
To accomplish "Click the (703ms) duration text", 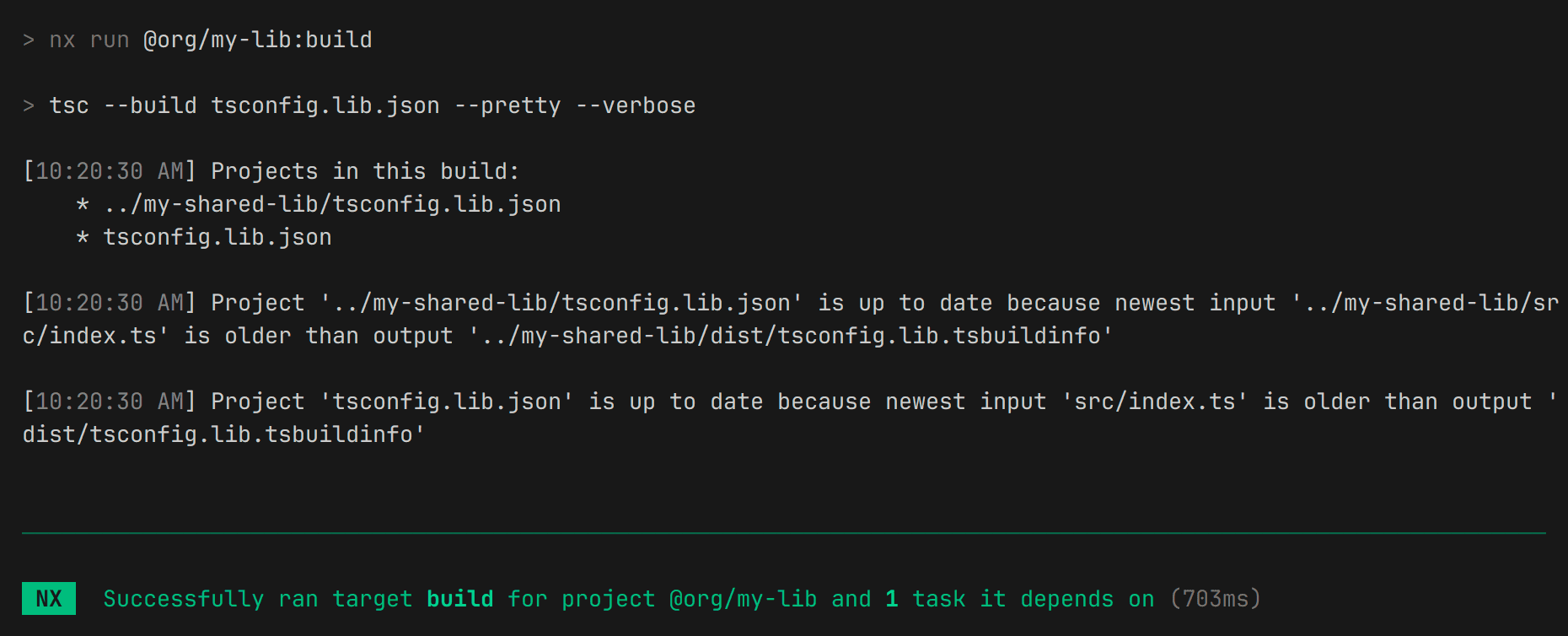I will [x=1215, y=599].
